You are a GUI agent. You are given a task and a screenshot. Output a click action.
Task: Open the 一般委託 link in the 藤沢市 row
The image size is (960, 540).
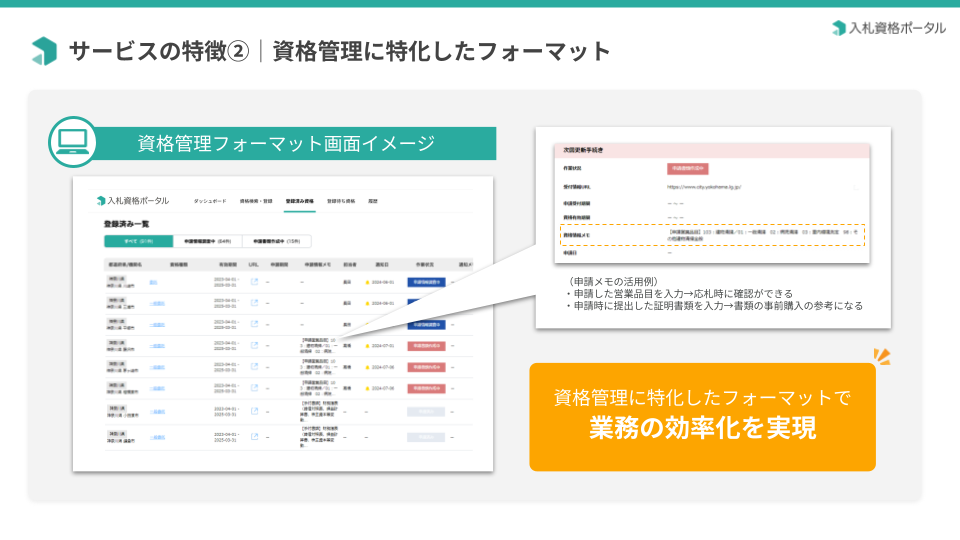click(157, 346)
